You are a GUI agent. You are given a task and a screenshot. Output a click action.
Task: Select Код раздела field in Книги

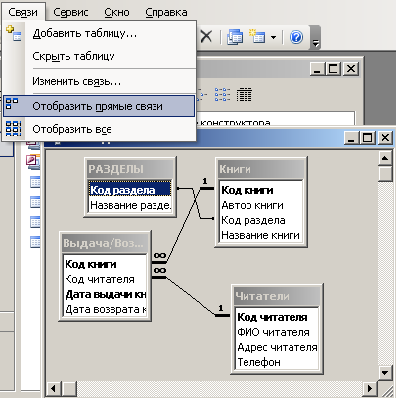[260, 220]
